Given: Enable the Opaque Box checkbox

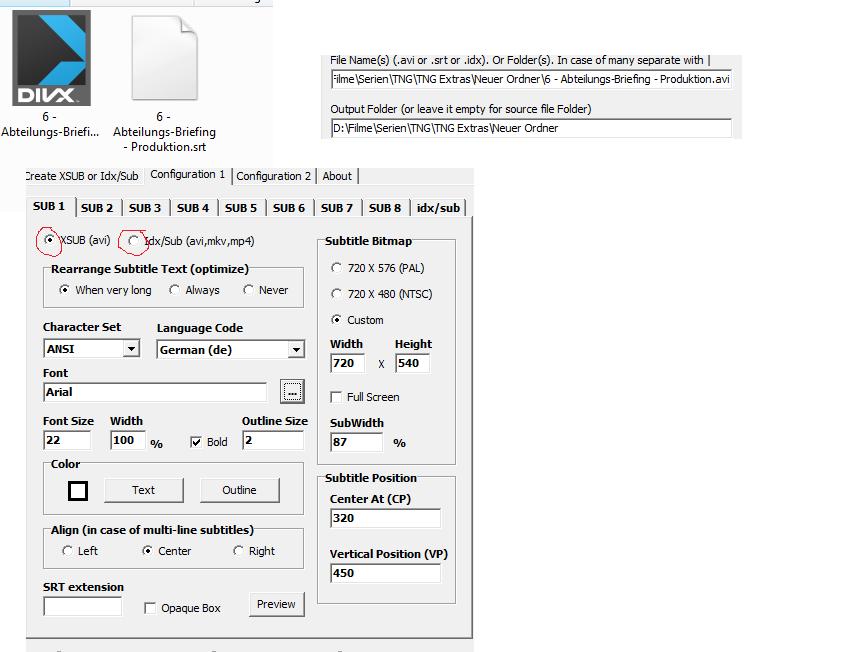Looking at the screenshot, I should pyautogui.click(x=150, y=608).
